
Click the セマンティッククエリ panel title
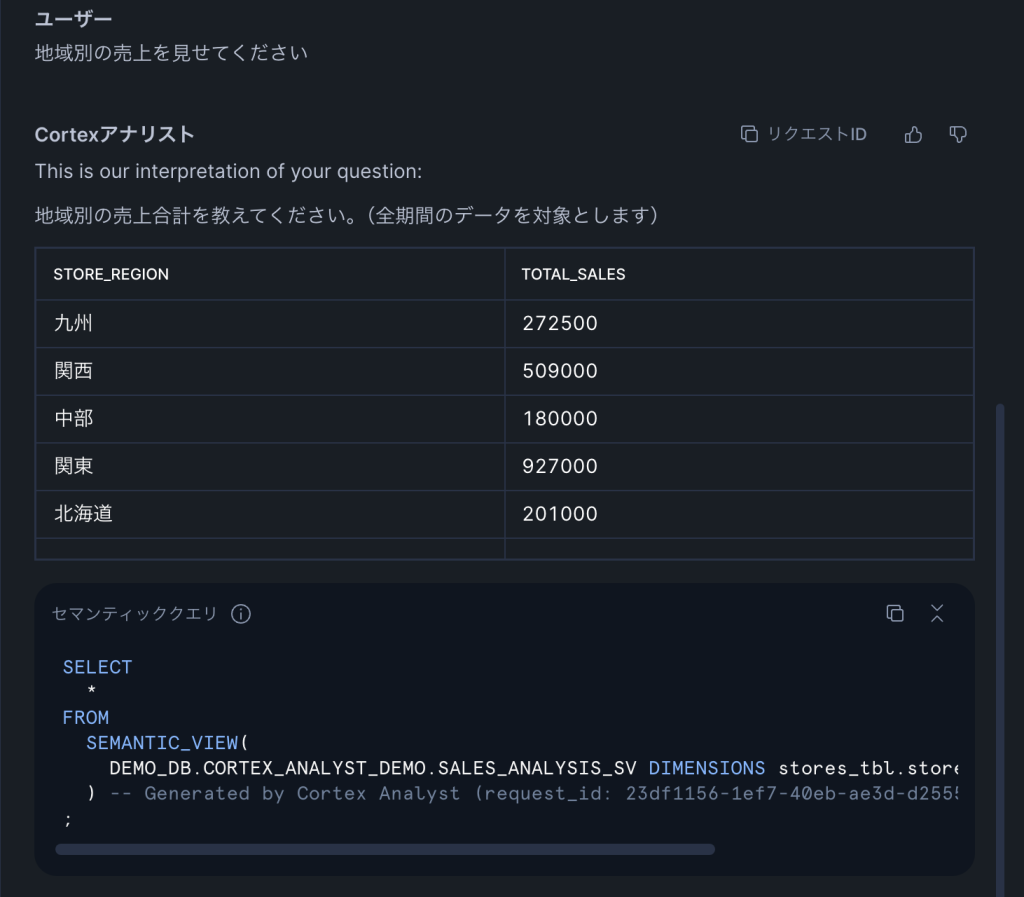(x=134, y=614)
